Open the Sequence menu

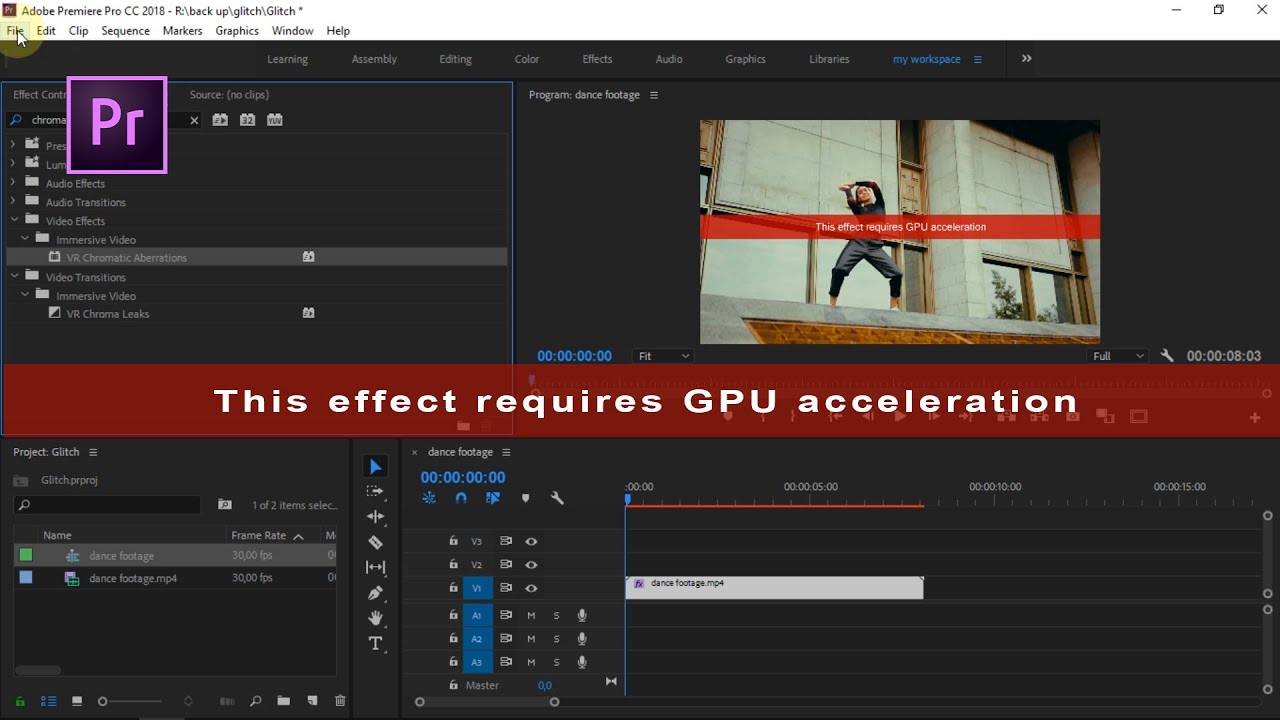pos(125,31)
